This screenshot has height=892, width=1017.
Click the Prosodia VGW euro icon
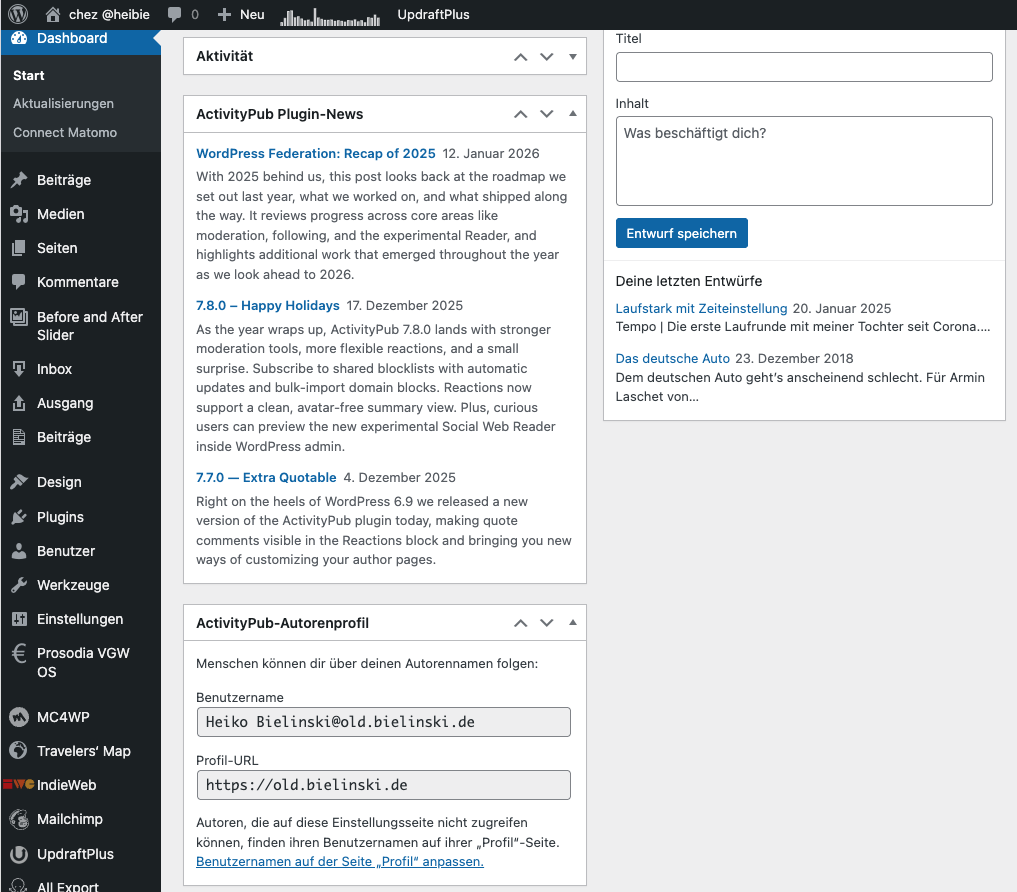point(19,654)
